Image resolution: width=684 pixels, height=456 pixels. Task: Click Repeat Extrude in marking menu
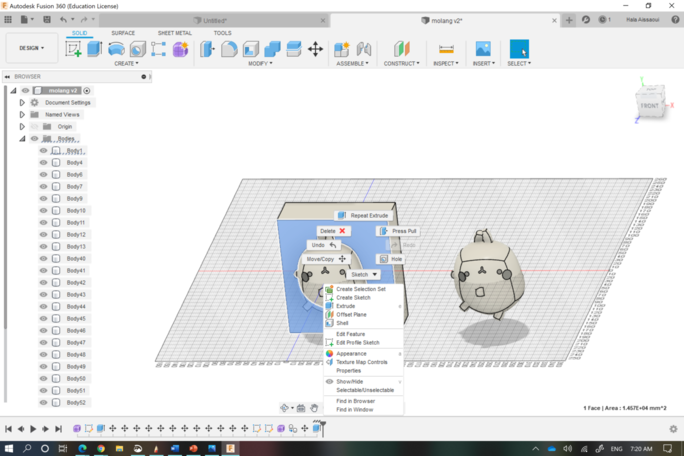[x=364, y=216]
